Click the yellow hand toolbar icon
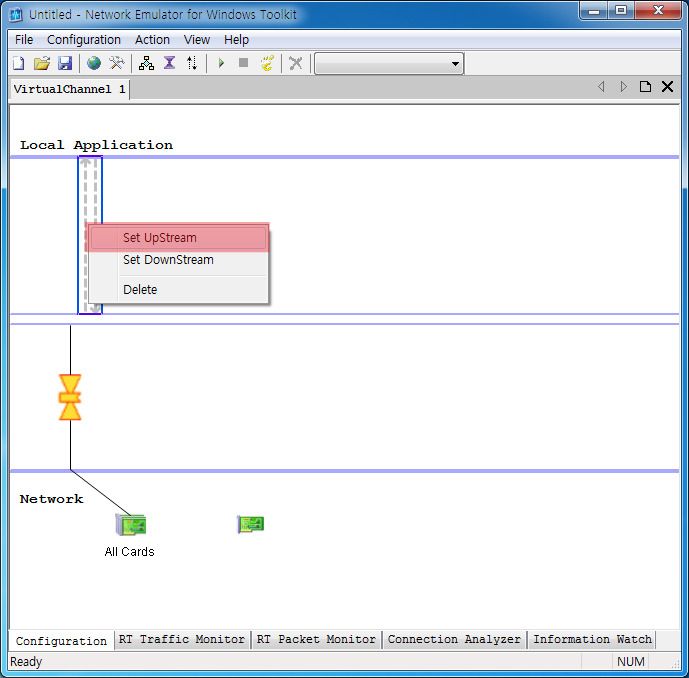The image size is (689, 678). (267, 63)
